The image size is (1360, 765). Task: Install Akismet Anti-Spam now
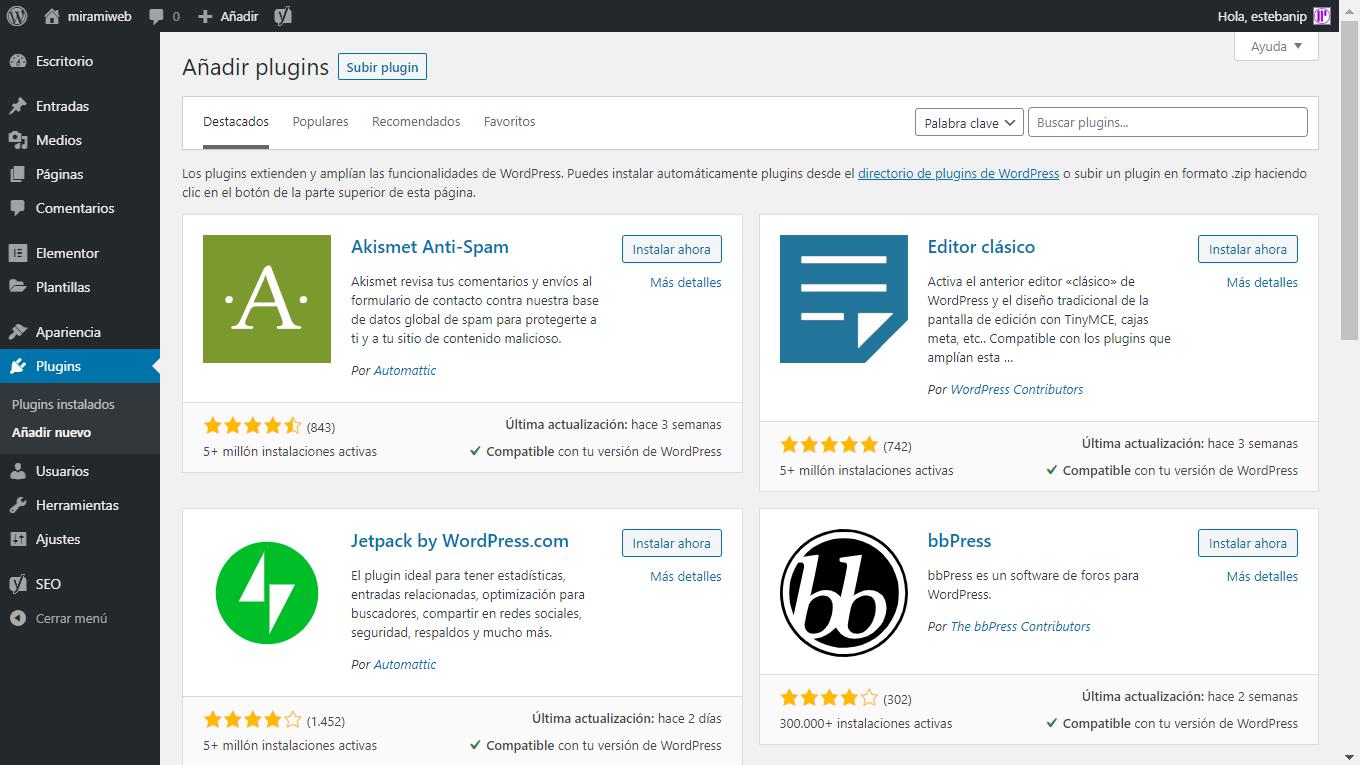[671, 249]
